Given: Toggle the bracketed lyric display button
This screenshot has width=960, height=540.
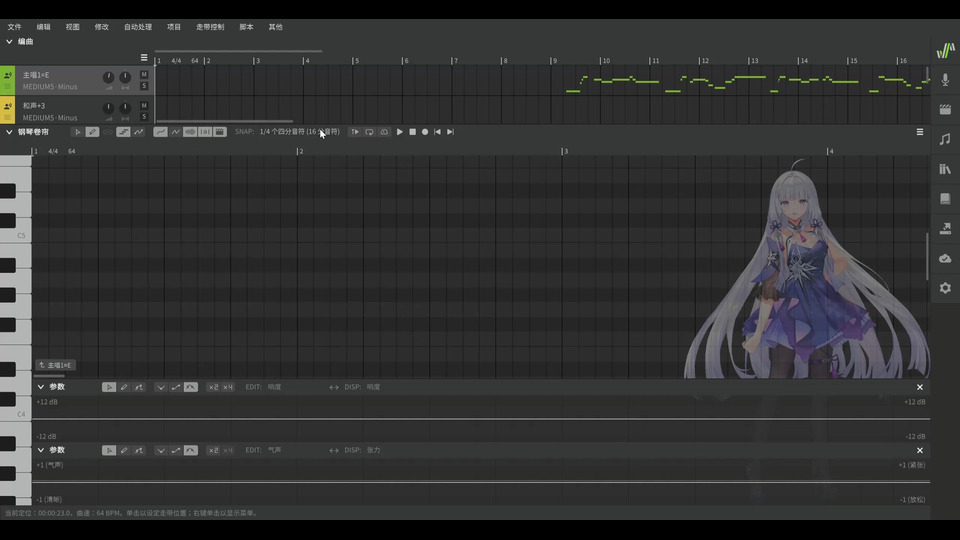Looking at the screenshot, I should 205,132.
